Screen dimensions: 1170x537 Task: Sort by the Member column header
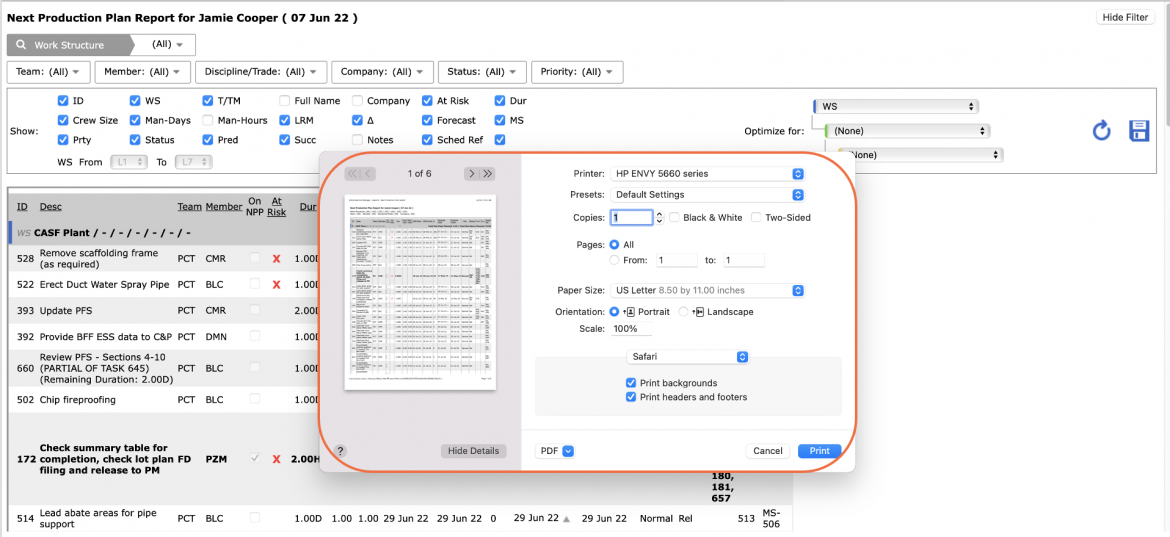224,206
